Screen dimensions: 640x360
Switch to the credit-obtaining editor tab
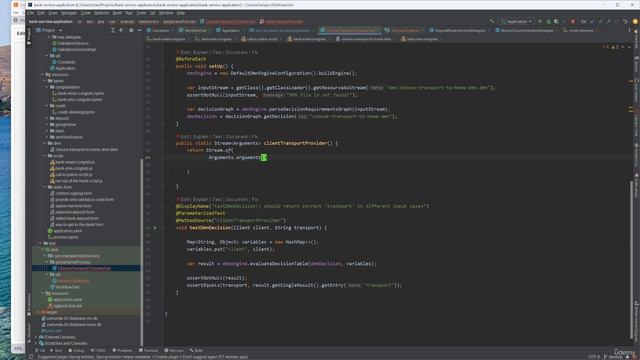(x=580, y=31)
